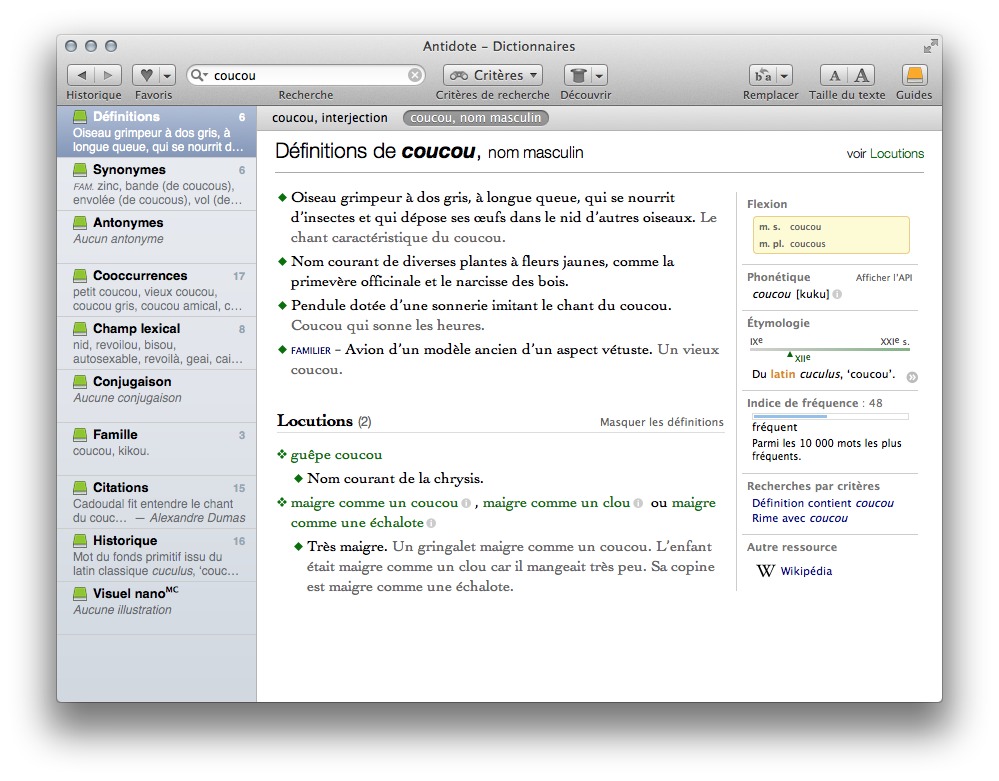Click the FAMILIER usage label

311,351
